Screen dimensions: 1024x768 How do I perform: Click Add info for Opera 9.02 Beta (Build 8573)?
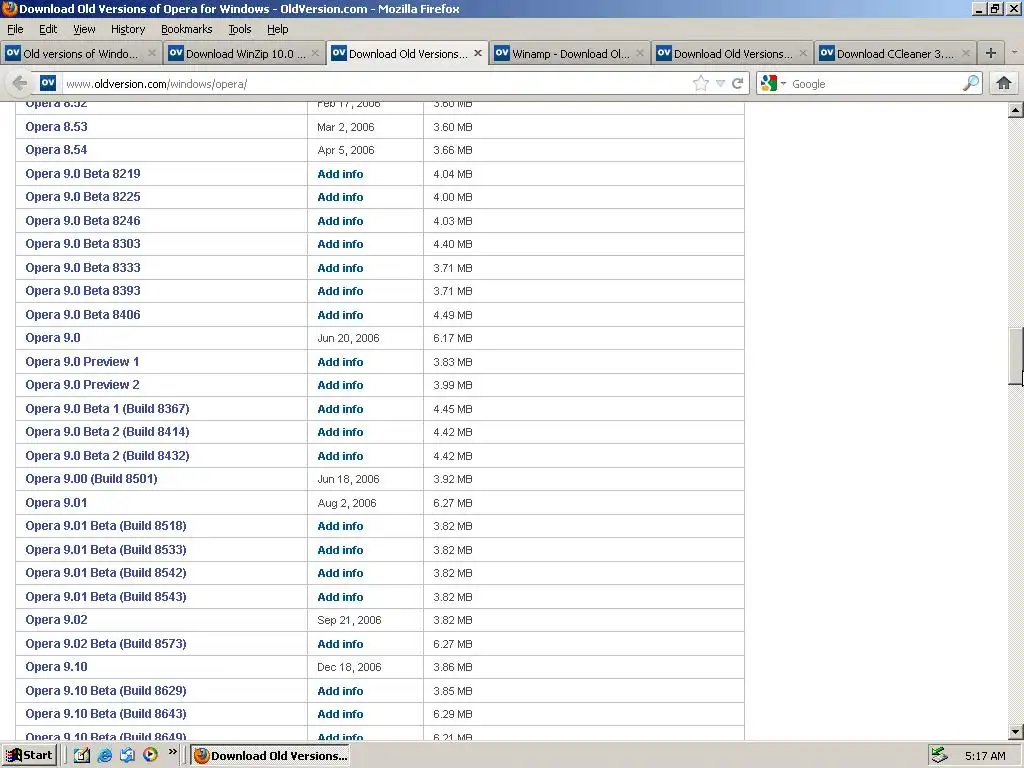tap(340, 644)
